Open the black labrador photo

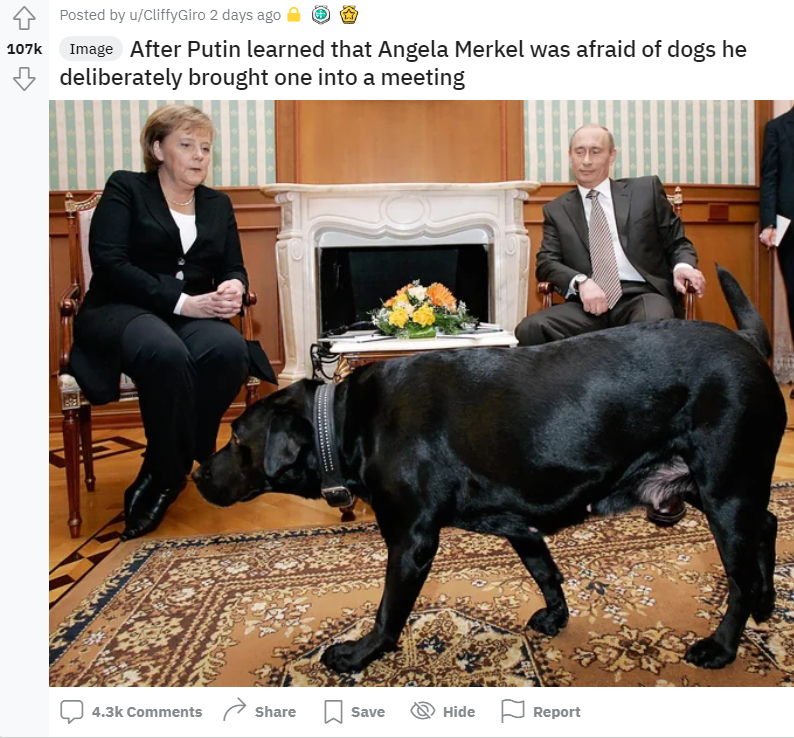421,393
